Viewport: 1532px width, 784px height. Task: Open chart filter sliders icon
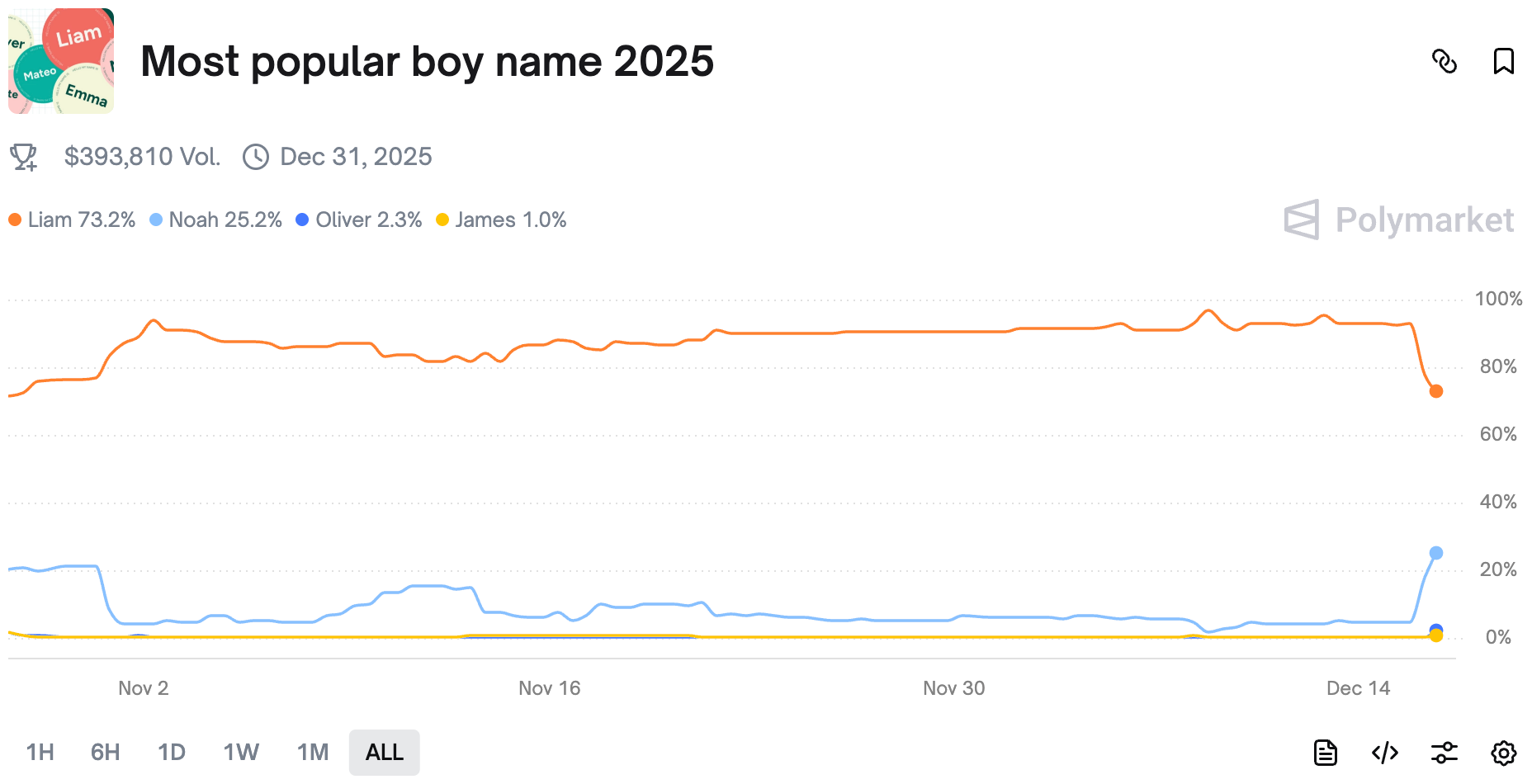[x=1444, y=753]
